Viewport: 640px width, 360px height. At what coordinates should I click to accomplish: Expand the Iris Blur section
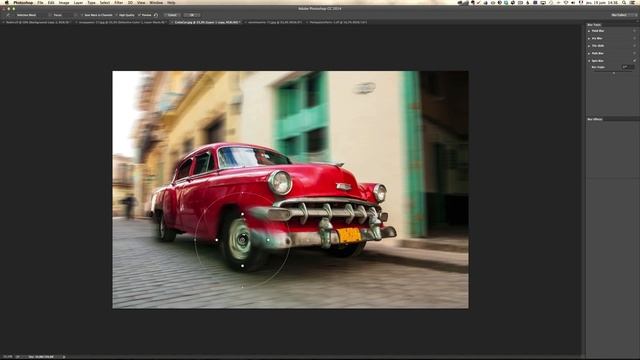click(589, 38)
